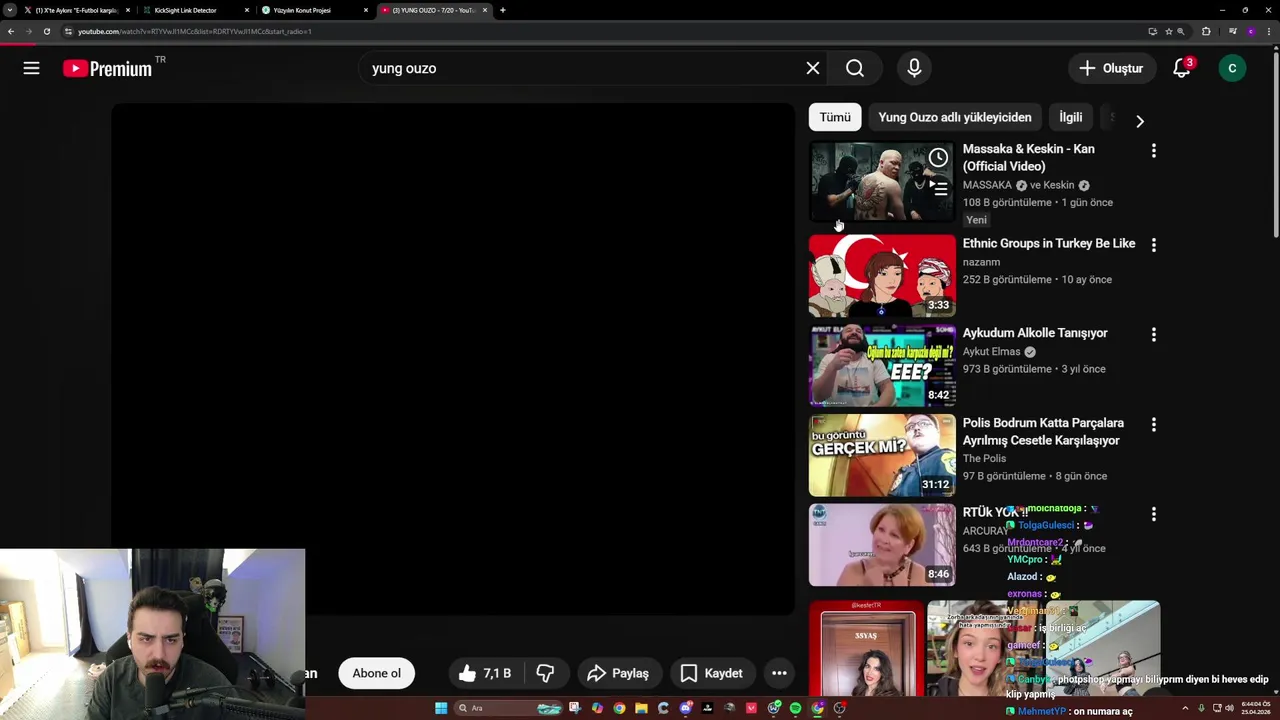Open options for Aykudum Alkolle Tanışıyor
The image size is (1280, 720).
coord(1153,335)
